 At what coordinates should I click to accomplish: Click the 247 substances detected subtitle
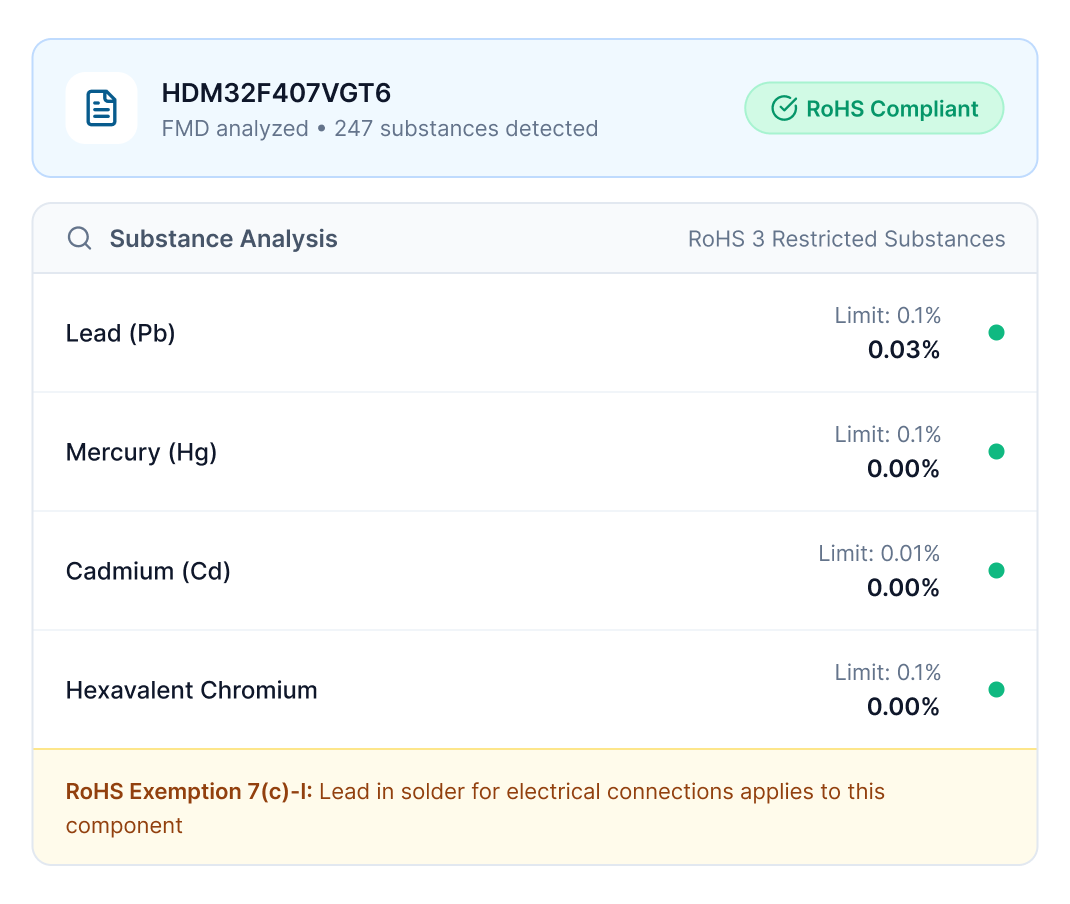coord(466,128)
